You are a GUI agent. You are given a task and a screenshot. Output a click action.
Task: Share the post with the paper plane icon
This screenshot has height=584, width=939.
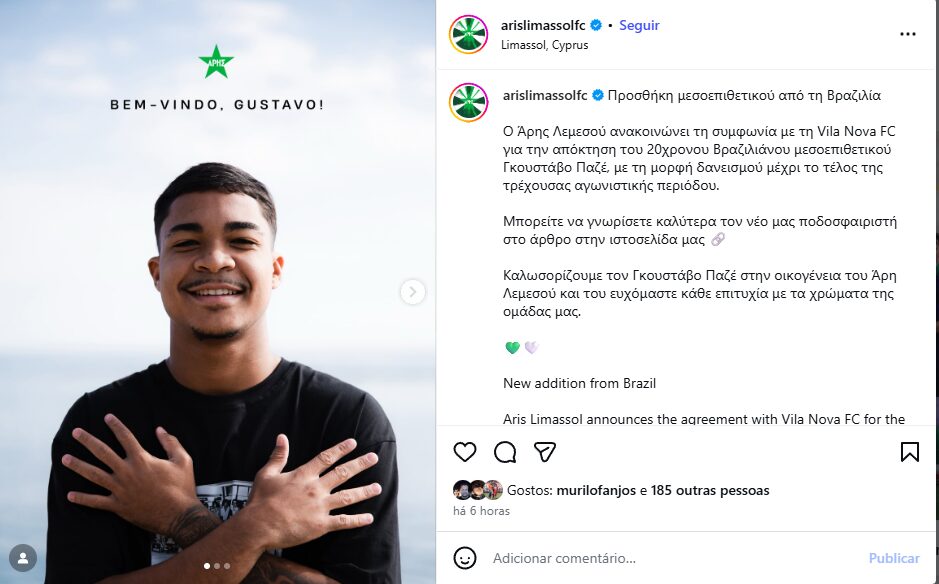click(x=544, y=452)
